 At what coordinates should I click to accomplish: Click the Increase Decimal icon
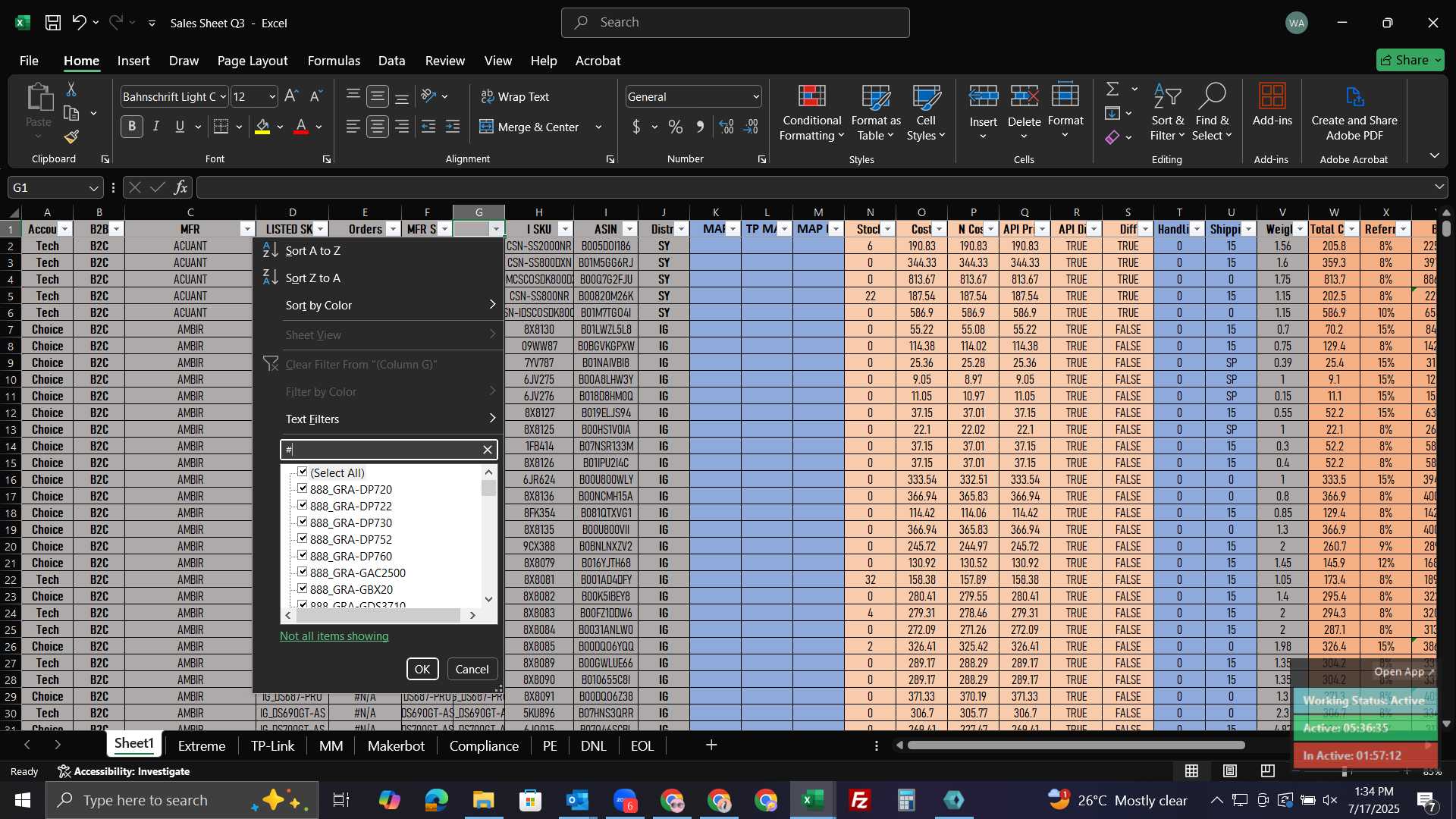point(726,127)
